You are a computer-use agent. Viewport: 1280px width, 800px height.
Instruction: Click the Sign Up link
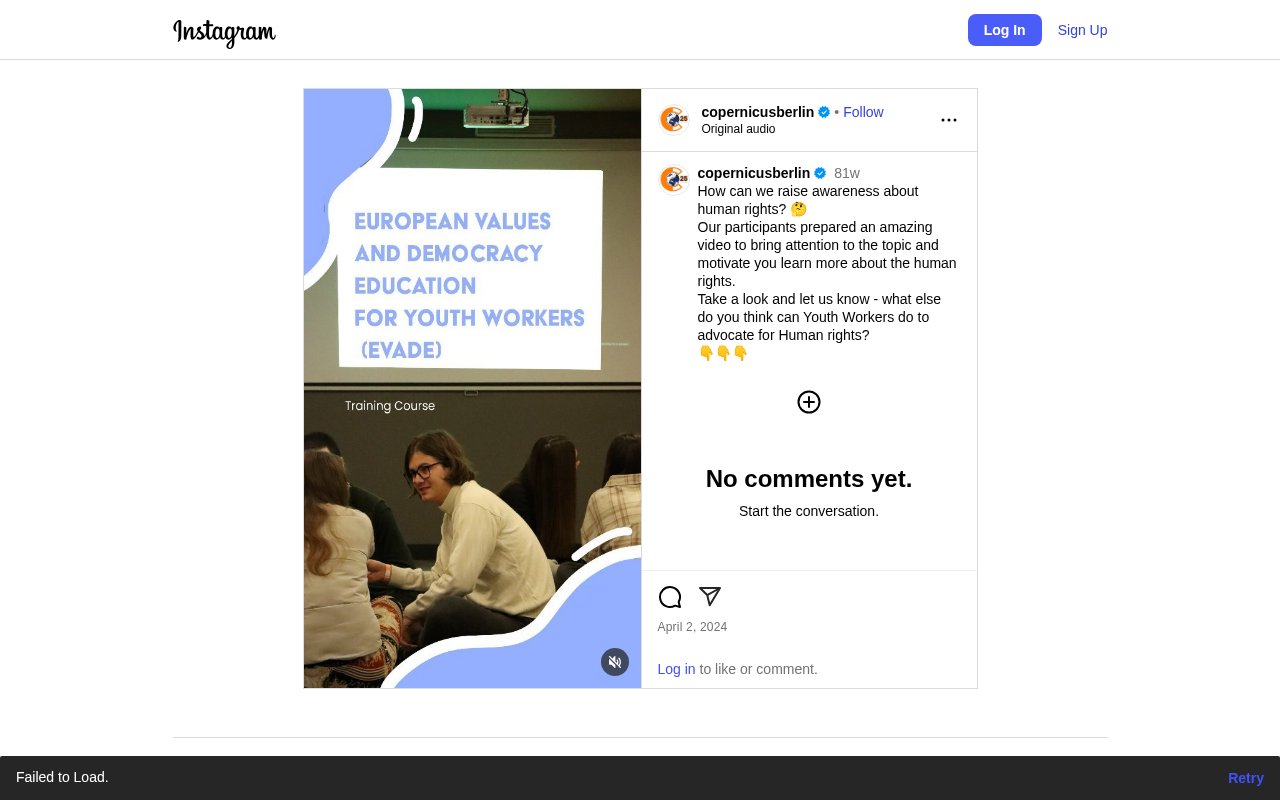[x=1082, y=30]
